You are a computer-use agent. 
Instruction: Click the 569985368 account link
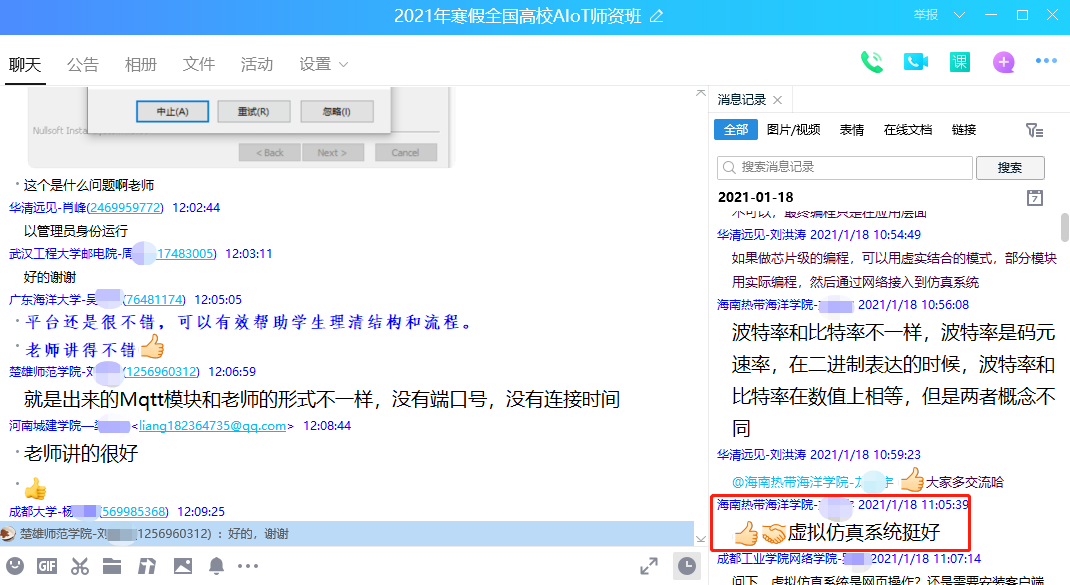pos(134,511)
